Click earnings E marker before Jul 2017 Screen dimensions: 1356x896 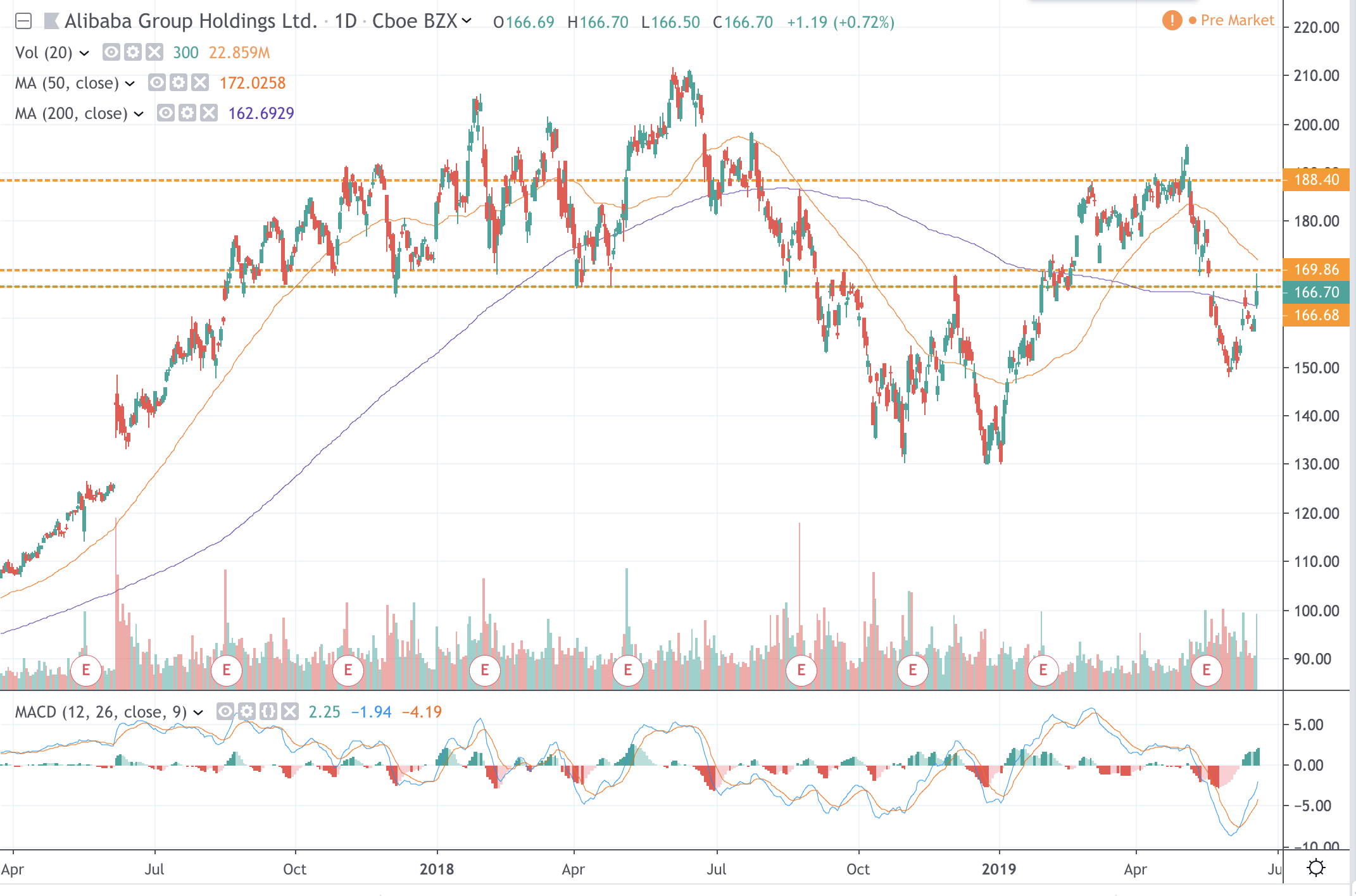[86, 670]
